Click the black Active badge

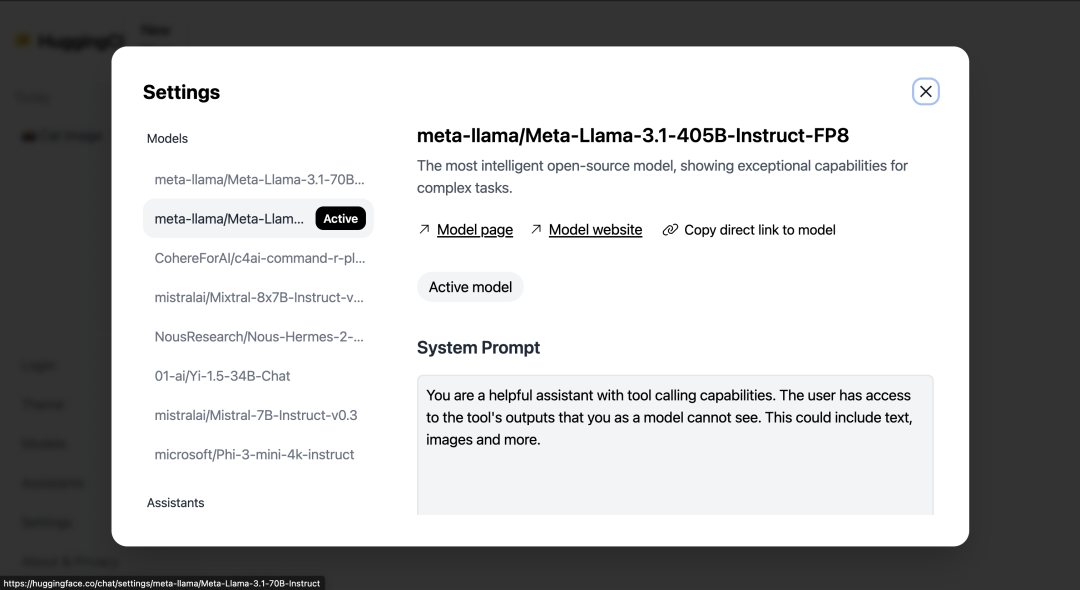pos(340,219)
